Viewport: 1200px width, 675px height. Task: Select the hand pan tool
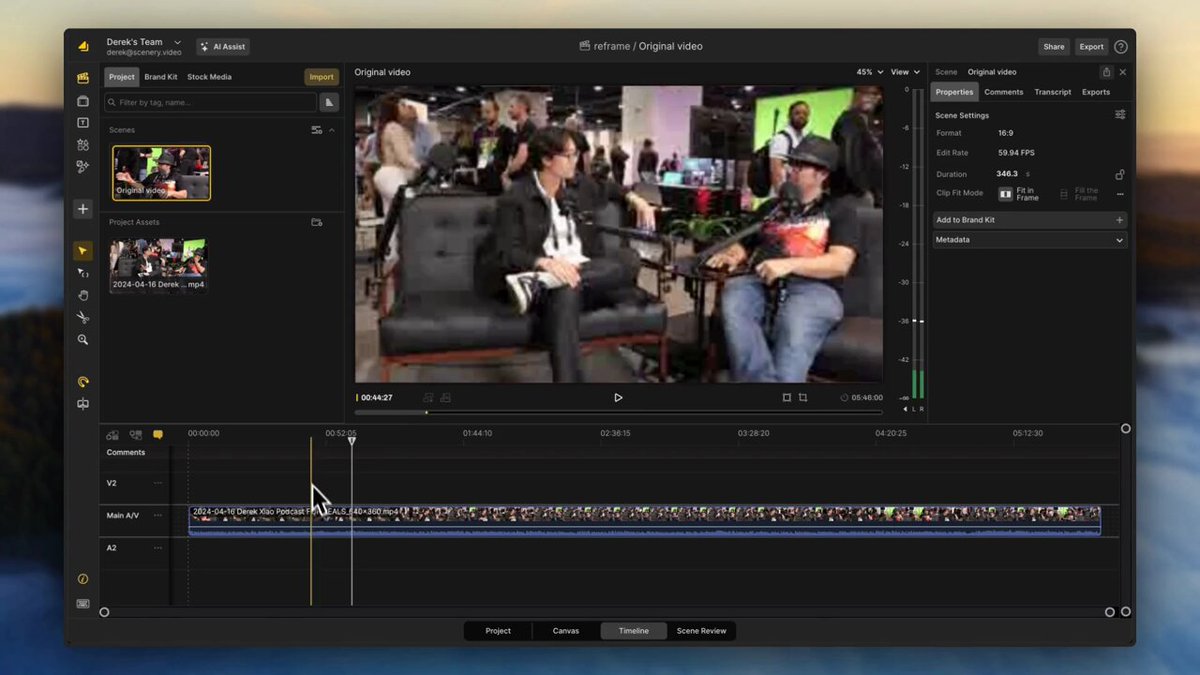[x=83, y=295]
